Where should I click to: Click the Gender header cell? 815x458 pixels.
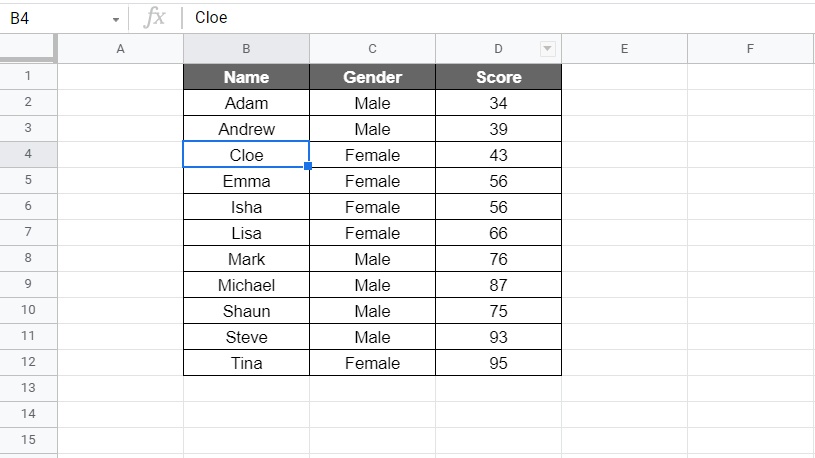click(x=372, y=77)
